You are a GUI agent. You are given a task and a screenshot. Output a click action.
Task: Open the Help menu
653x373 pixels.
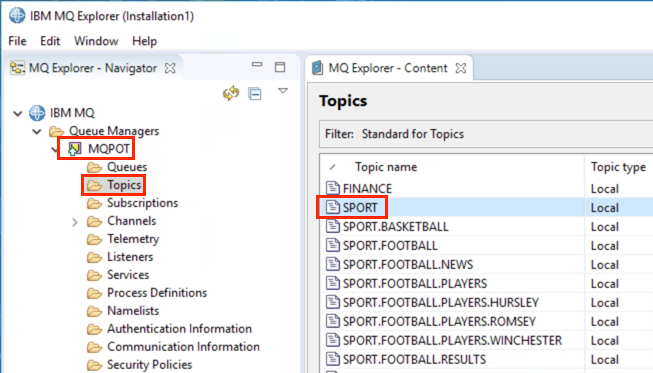[x=145, y=41]
